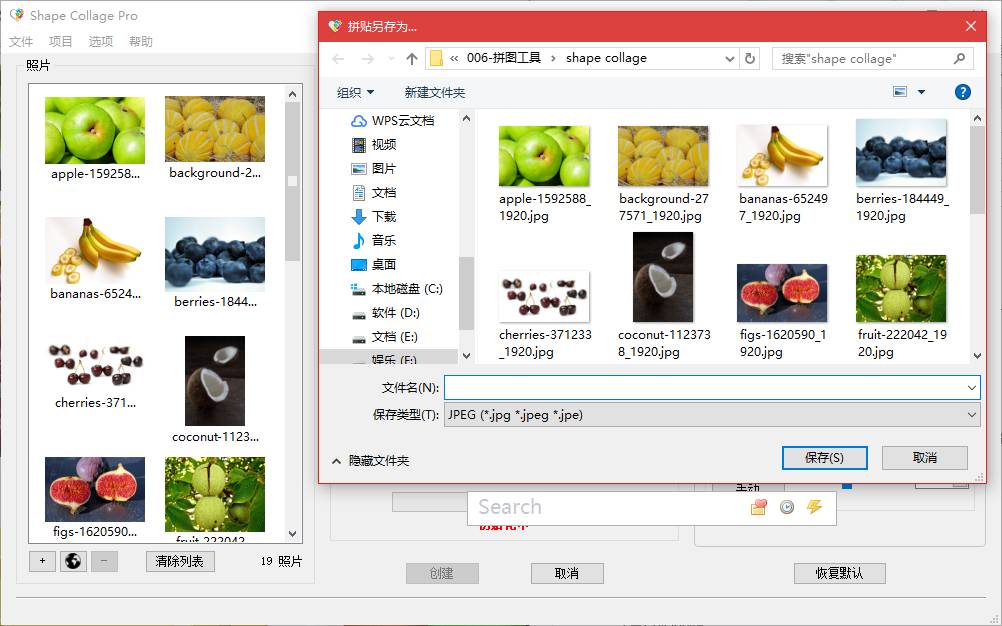Open the 文件 menu
The image size is (1002, 626).
(20, 42)
